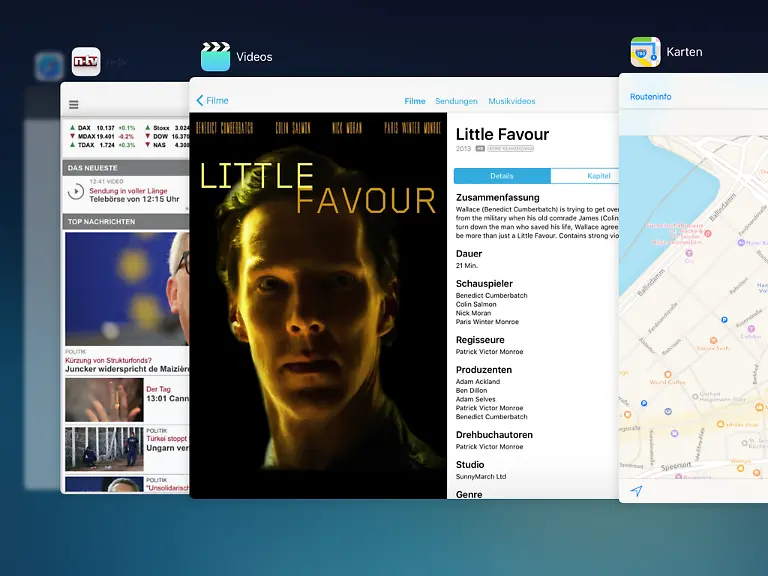
Task: Tap the Zusammenfassung heading
Action: pyautogui.click(x=498, y=197)
